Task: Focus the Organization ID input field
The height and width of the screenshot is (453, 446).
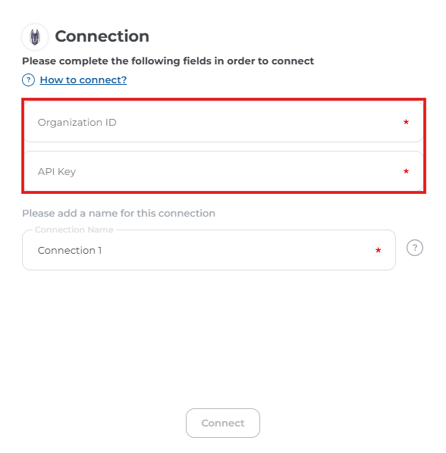Action: tap(223, 122)
